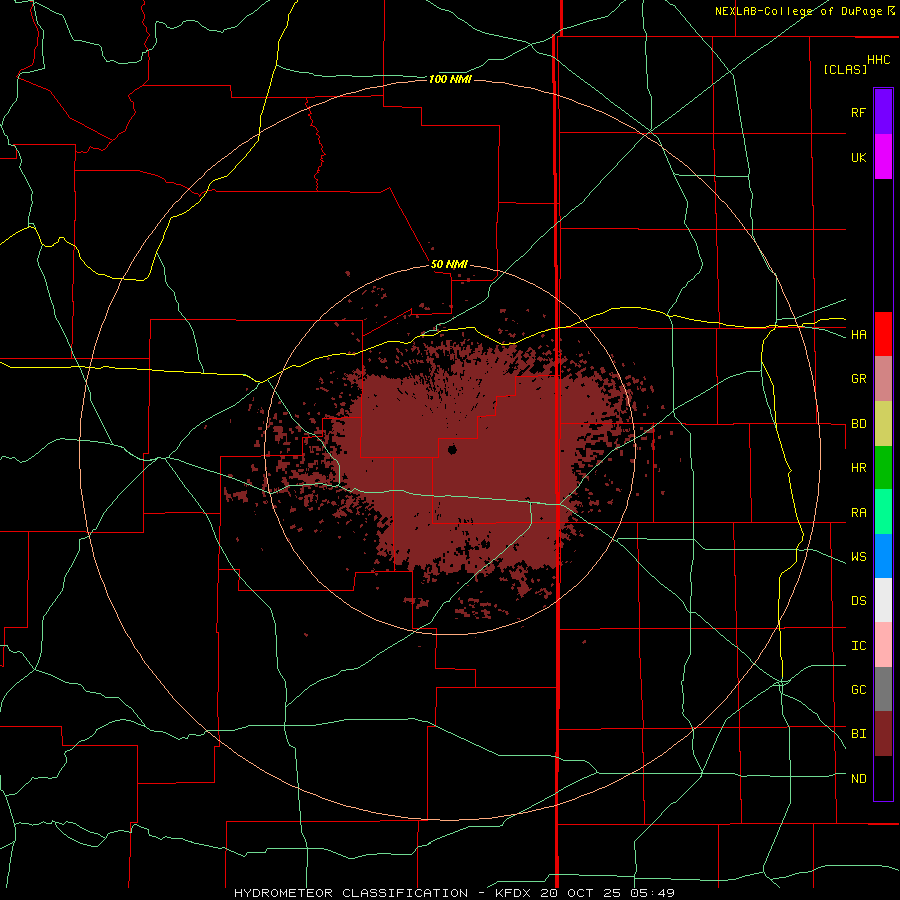Viewport: 900px width, 900px height.
Task: Click the HA legend label
Action: (858, 335)
